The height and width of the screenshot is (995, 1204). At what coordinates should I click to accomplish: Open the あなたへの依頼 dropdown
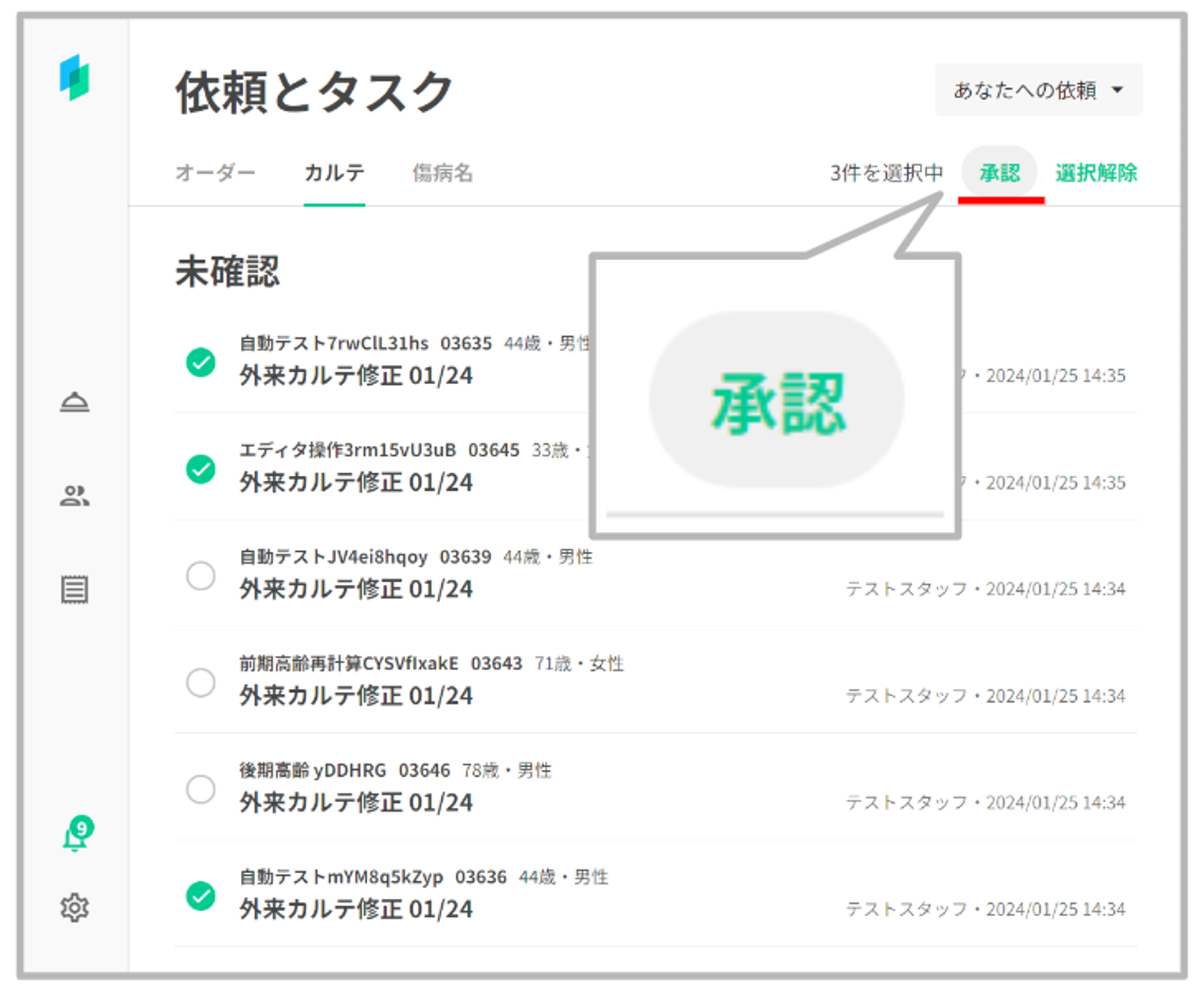(x=1038, y=90)
